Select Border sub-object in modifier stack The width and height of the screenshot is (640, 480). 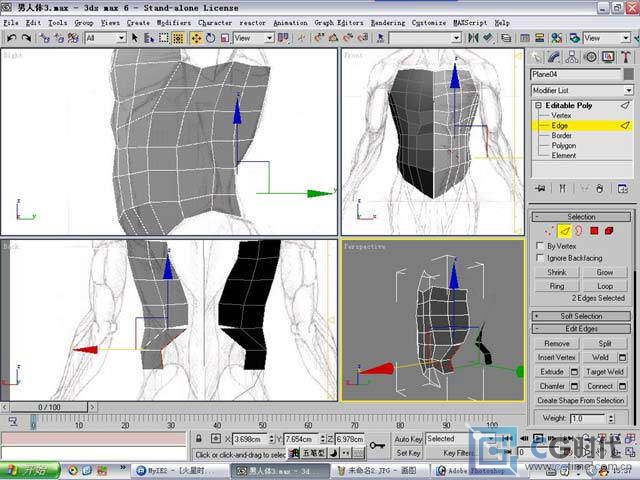(562, 136)
